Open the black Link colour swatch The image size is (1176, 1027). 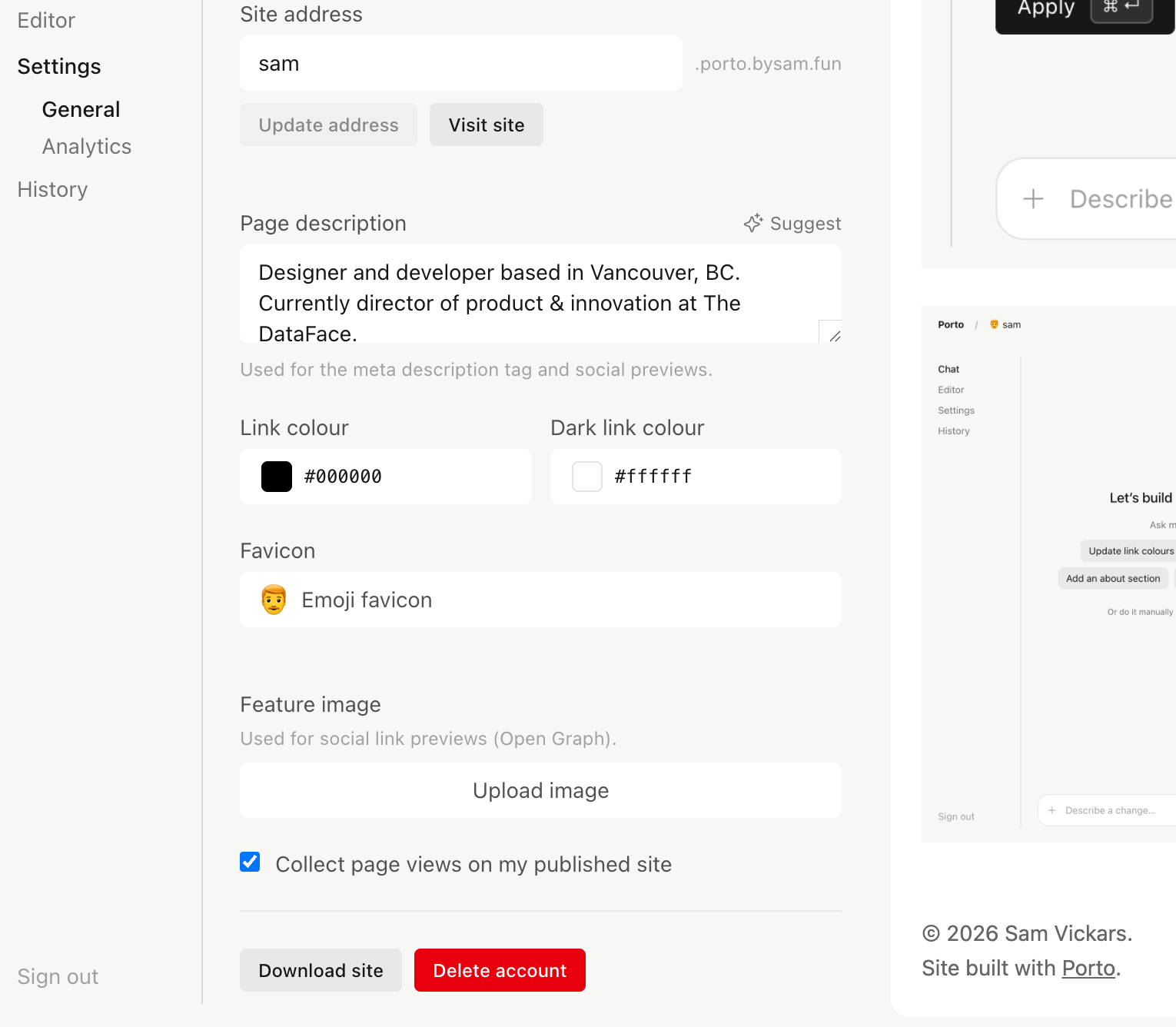pyautogui.click(x=277, y=477)
